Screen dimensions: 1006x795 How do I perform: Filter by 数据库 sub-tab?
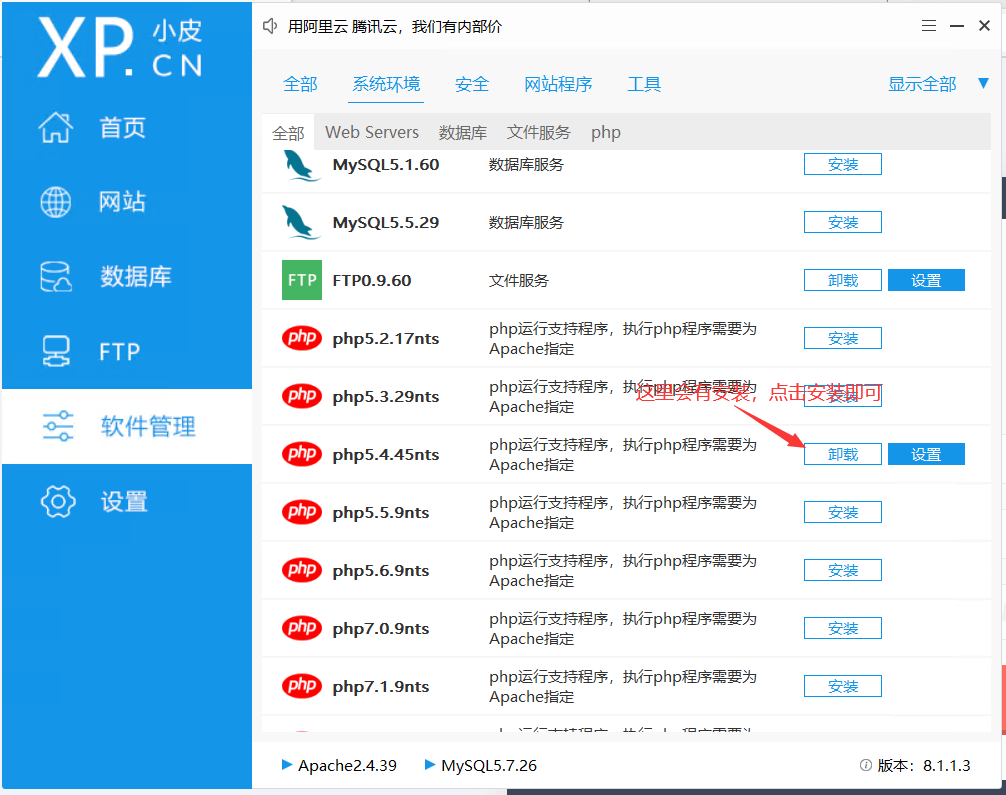(463, 132)
